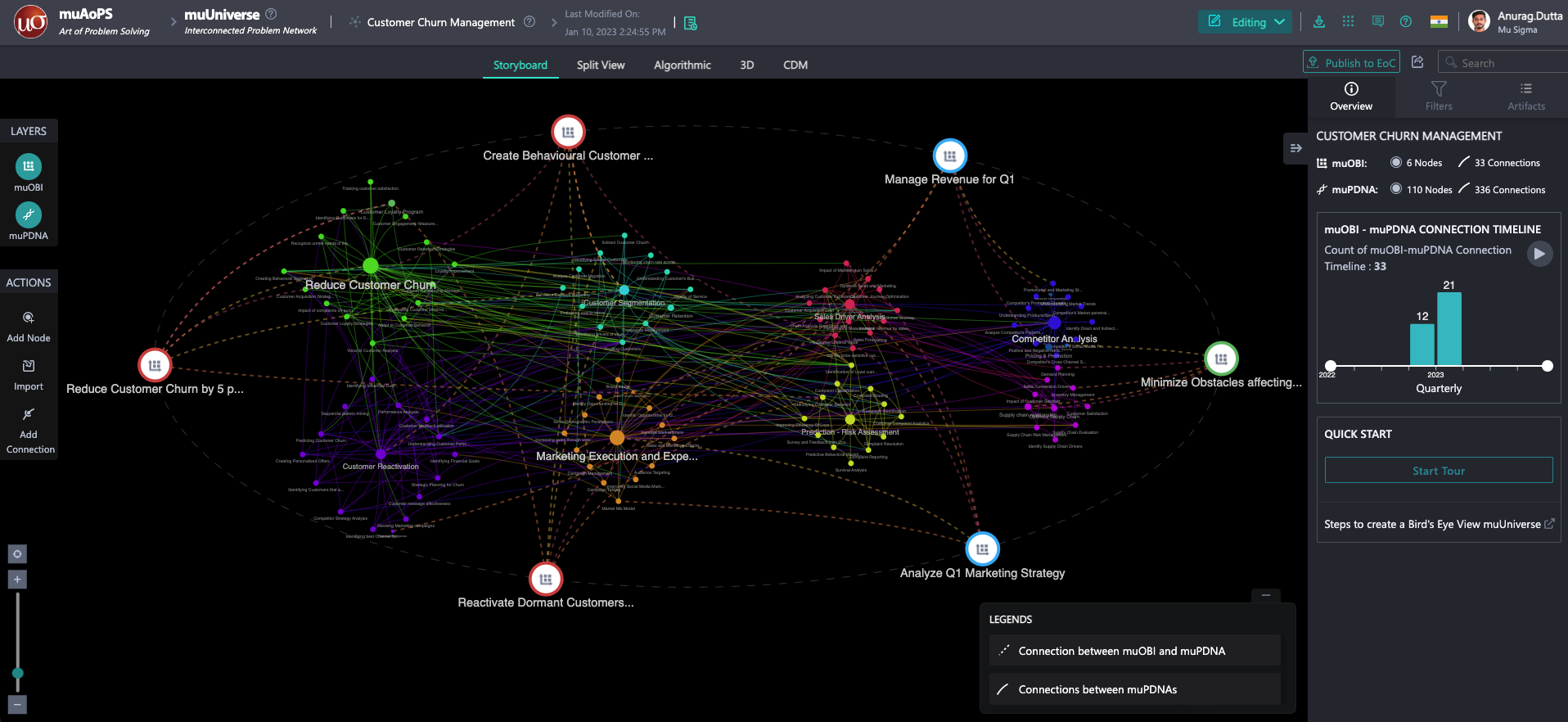The width and height of the screenshot is (1568, 722).
Task: Click muOBI 6 Nodes count
Action: [1416, 163]
